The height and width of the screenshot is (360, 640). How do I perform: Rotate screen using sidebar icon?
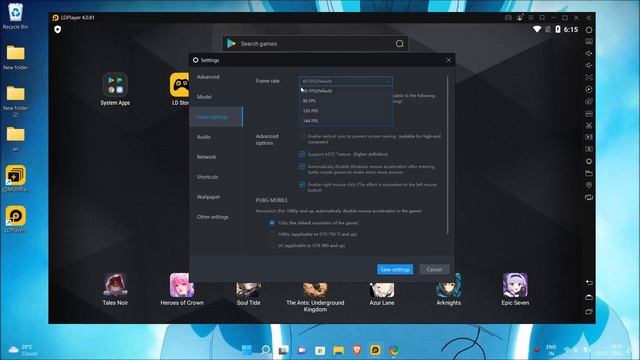(589, 198)
